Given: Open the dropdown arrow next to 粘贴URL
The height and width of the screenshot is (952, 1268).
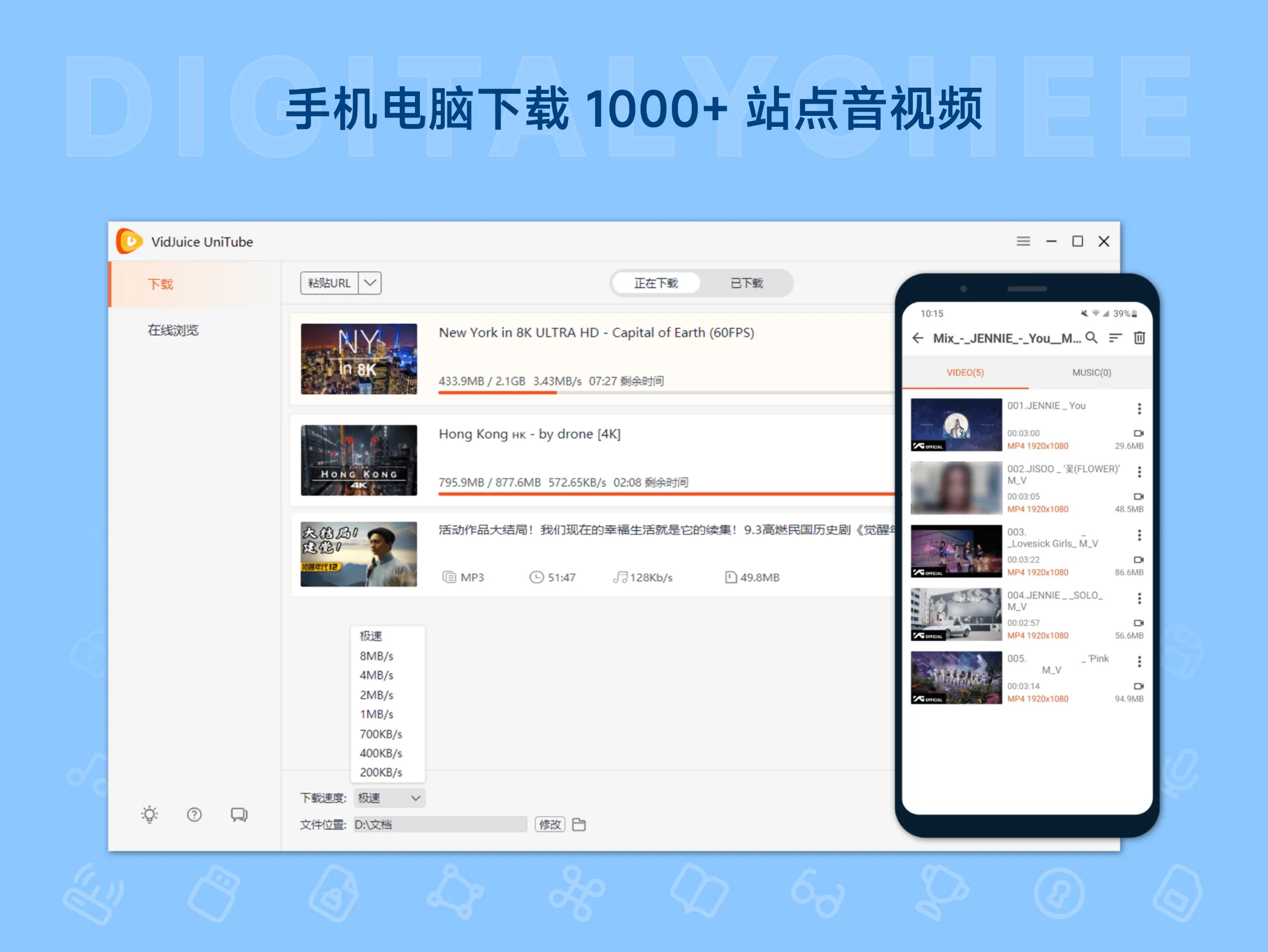Looking at the screenshot, I should click(x=370, y=282).
